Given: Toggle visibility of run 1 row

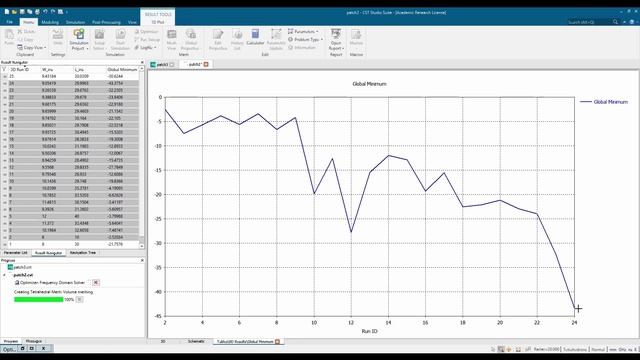Looking at the screenshot, I should pyautogui.click(x=4, y=244).
